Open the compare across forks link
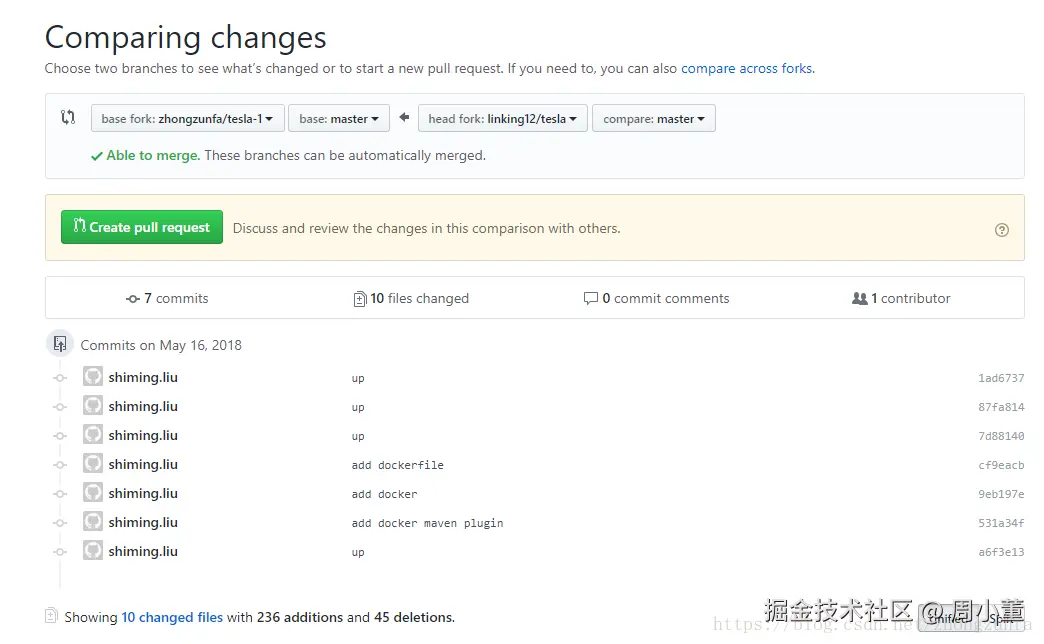Viewport: 1044px width, 644px height. coord(746,69)
